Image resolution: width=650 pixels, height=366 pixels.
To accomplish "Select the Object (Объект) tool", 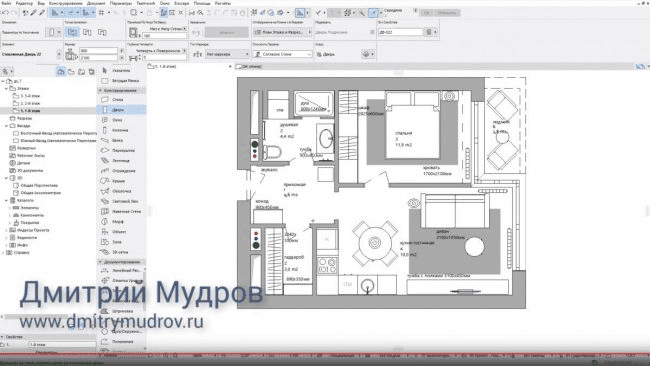I will (x=121, y=232).
